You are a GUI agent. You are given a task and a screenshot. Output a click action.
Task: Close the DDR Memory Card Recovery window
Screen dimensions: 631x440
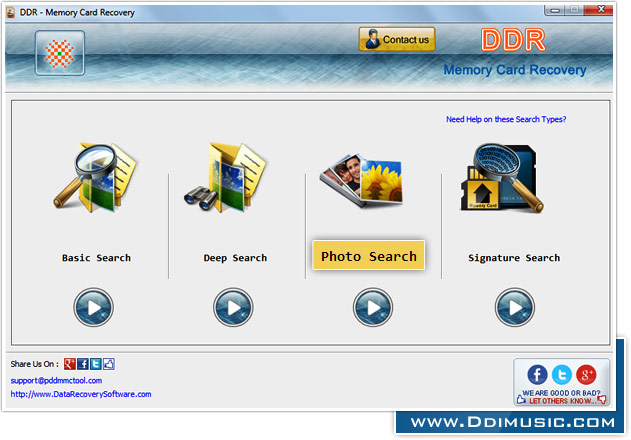600,9
